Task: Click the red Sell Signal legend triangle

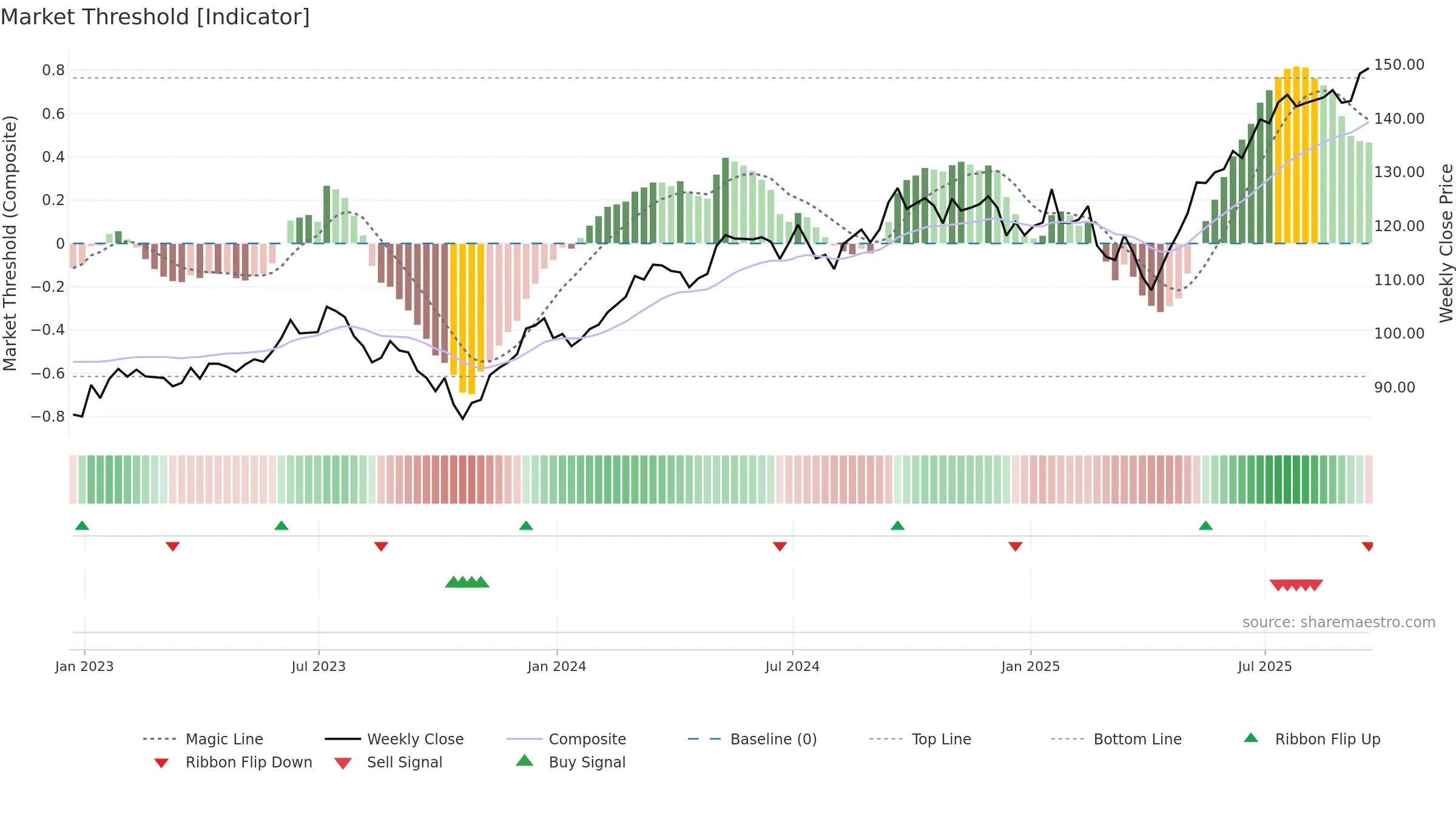Action: tap(343, 763)
